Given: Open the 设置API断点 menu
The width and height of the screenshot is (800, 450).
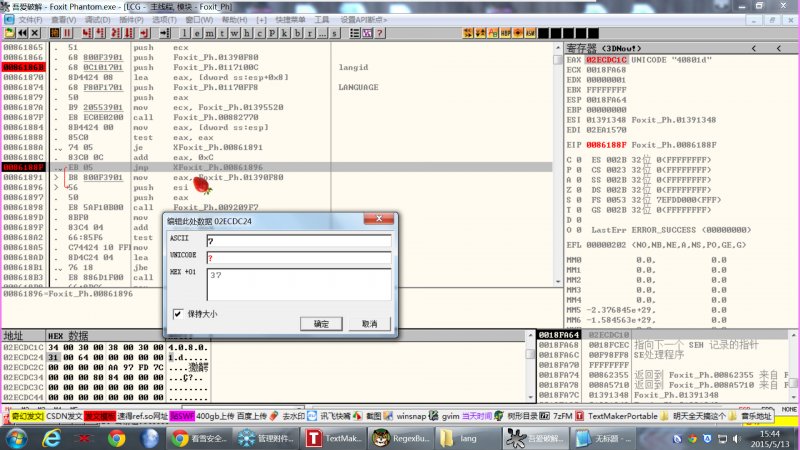Looking at the screenshot, I should [364, 20].
